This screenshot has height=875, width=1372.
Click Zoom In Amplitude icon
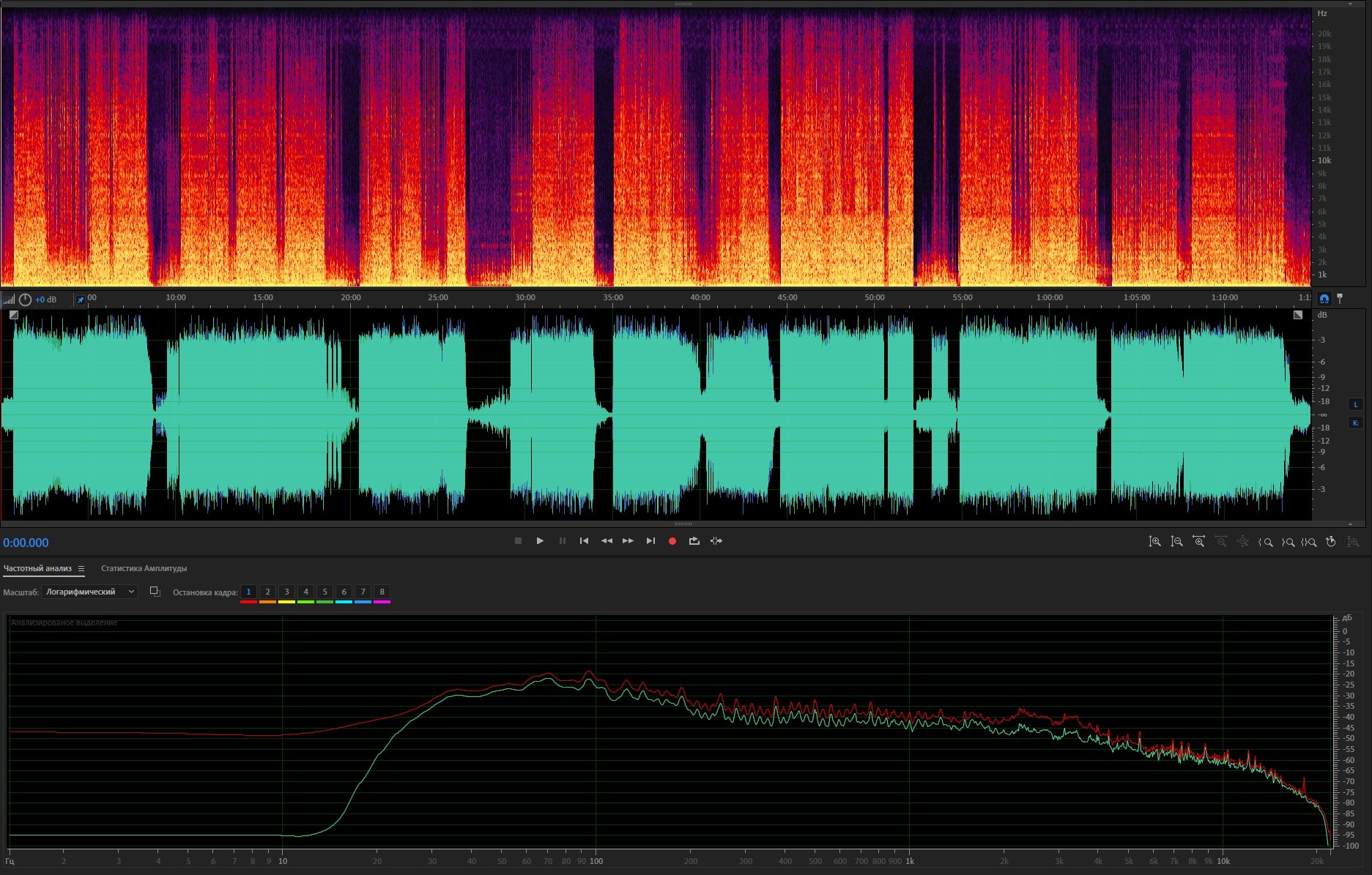(x=1154, y=542)
